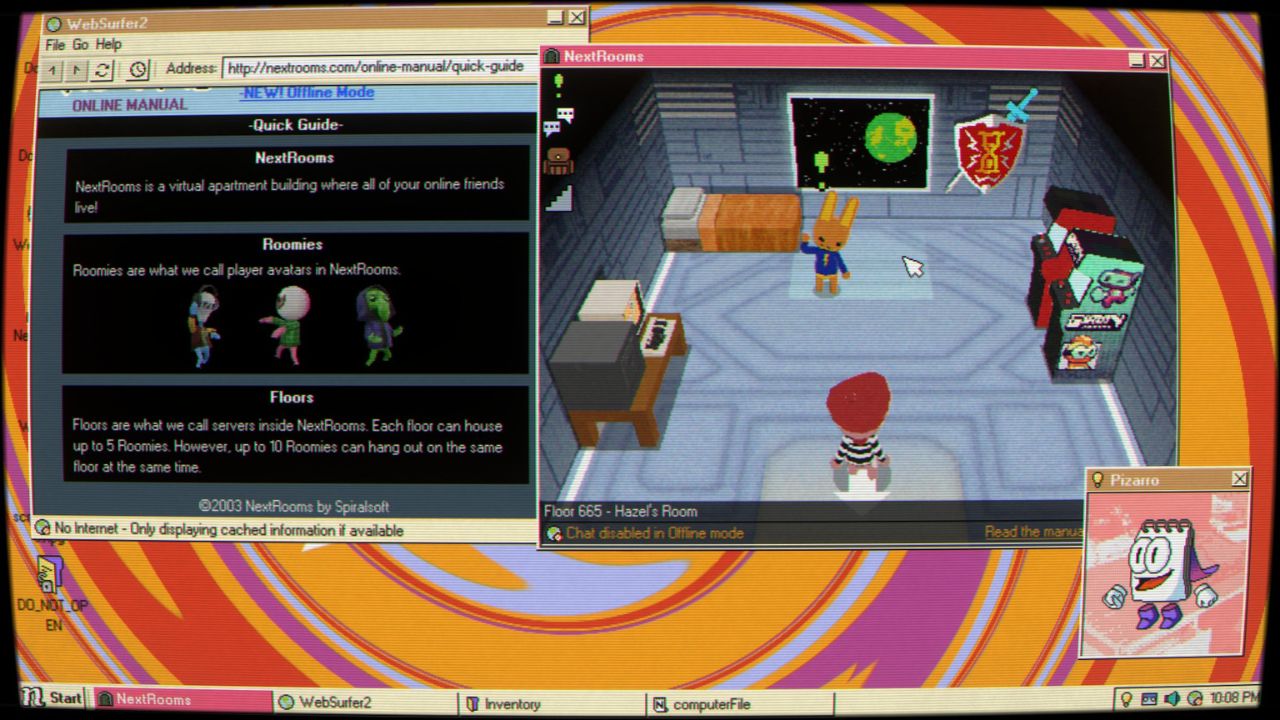Viewport: 1280px width, 720px height.
Task: Click the No Internet status bar message
Action: click(229, 529)
